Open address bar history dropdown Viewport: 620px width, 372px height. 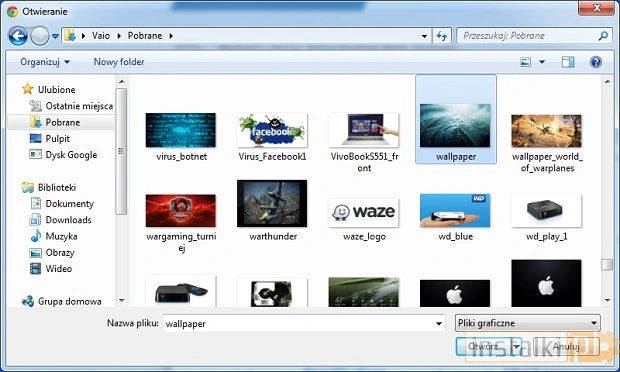click(x=424, y=36)
